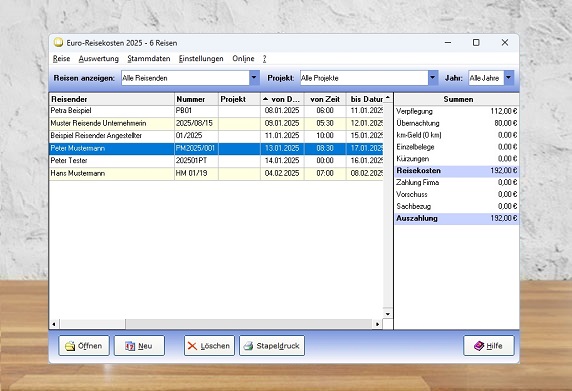Click start time 05:30

(325, 123)
